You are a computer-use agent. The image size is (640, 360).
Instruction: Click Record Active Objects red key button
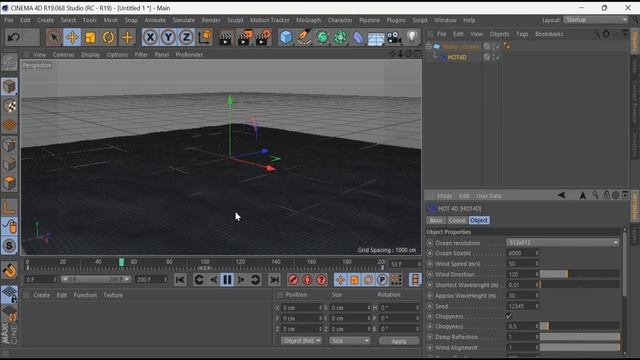[x=293, y=280]
